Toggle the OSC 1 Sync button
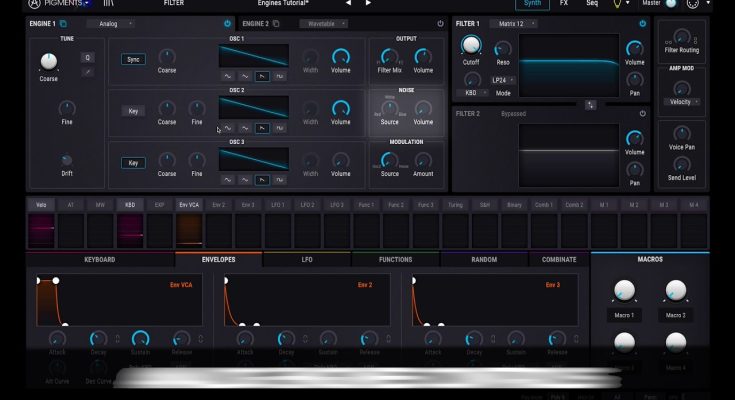The image size is (735, 400). click(x=133, y=60)
